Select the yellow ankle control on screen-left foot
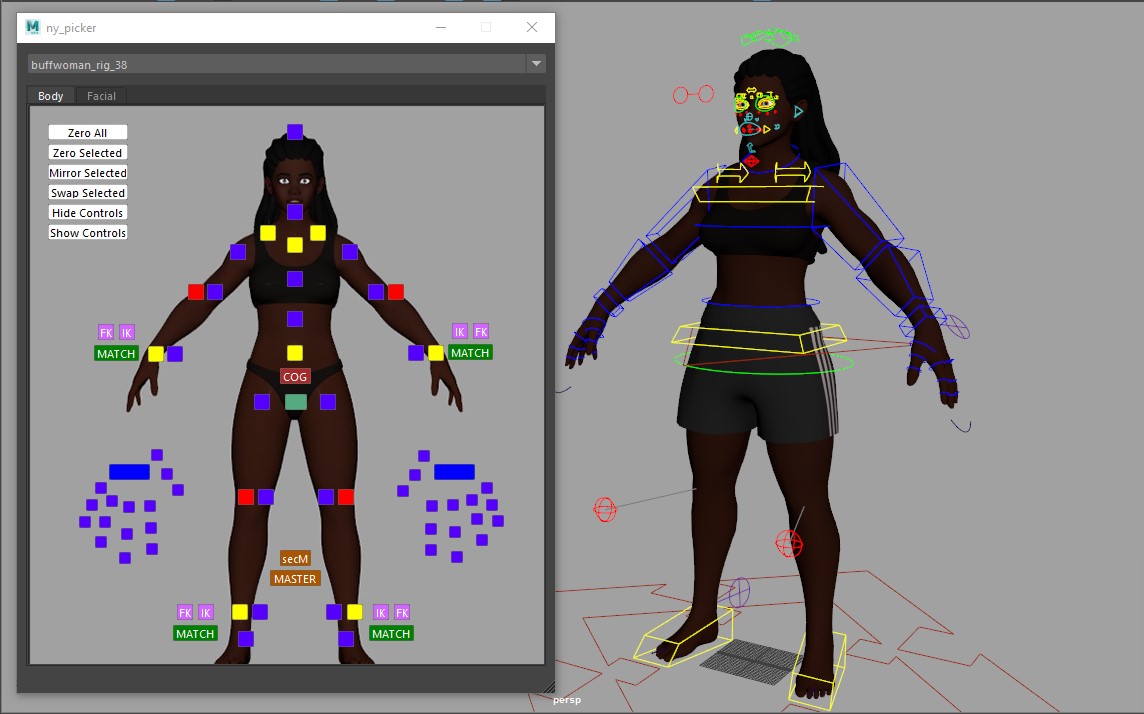 240,612
